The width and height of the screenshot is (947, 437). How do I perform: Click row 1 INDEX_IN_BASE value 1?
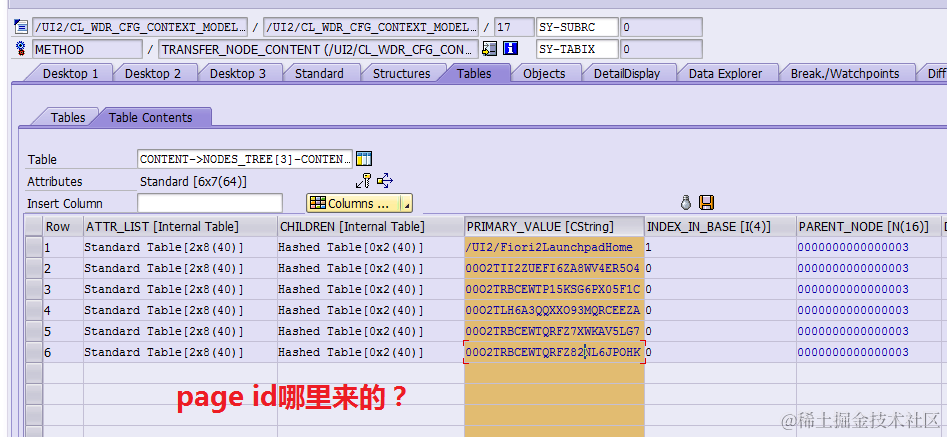721,247
